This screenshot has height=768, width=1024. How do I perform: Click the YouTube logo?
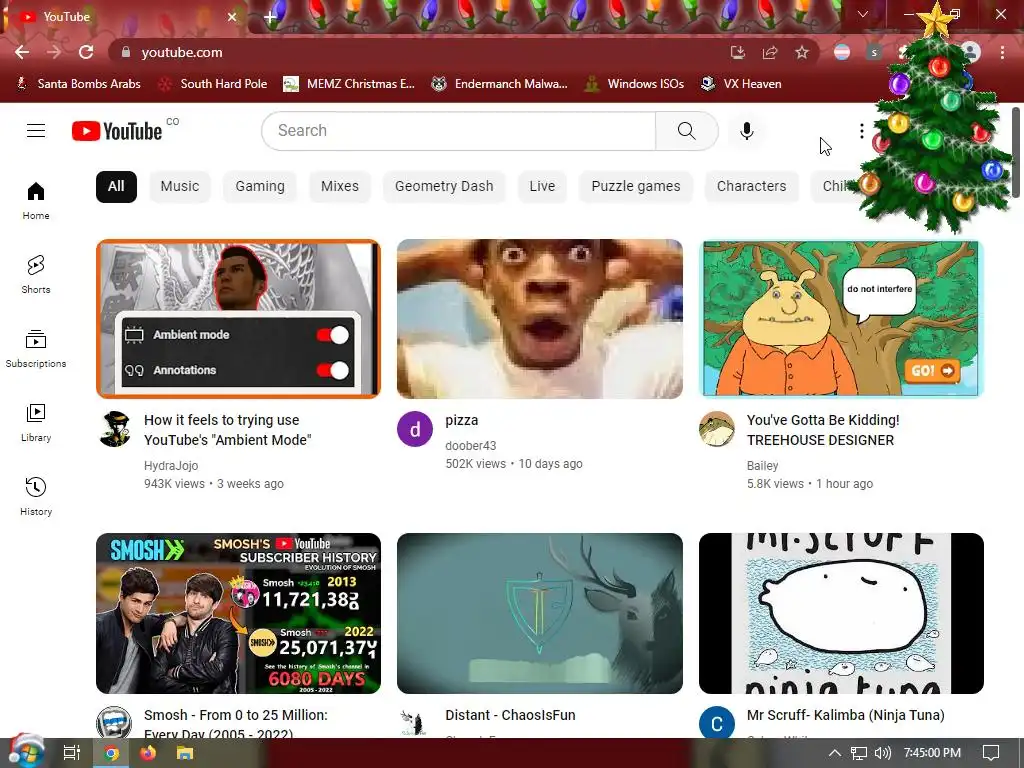click(x=117, y=131)
